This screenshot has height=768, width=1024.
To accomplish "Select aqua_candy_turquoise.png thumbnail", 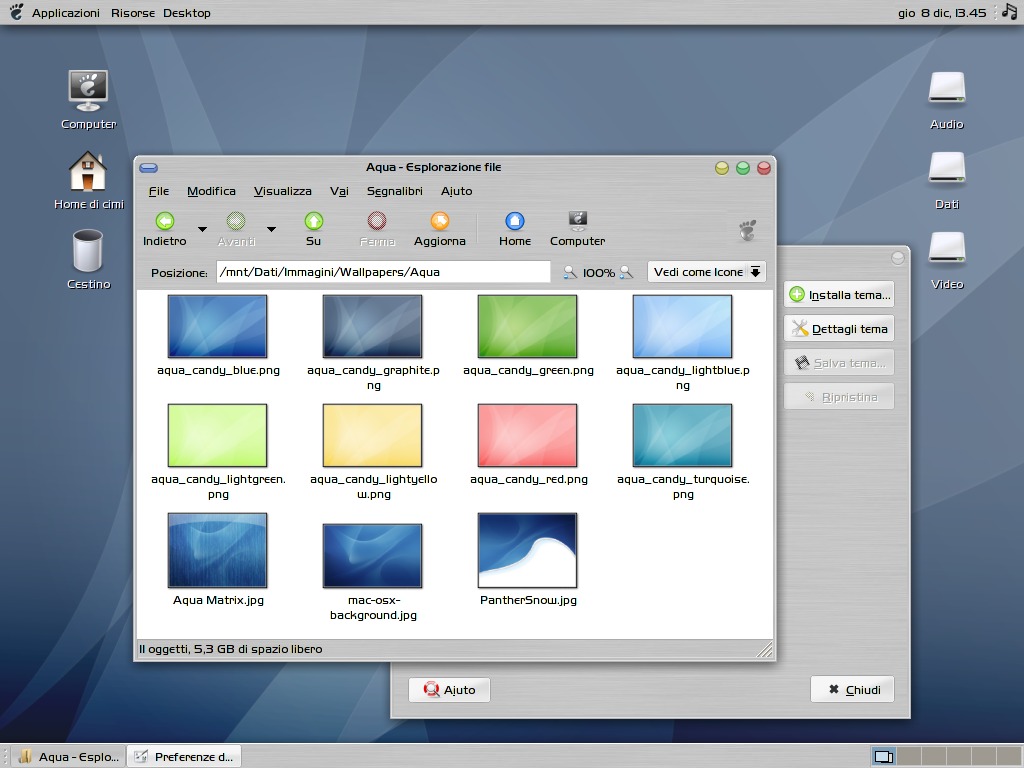I will [682, 435].
